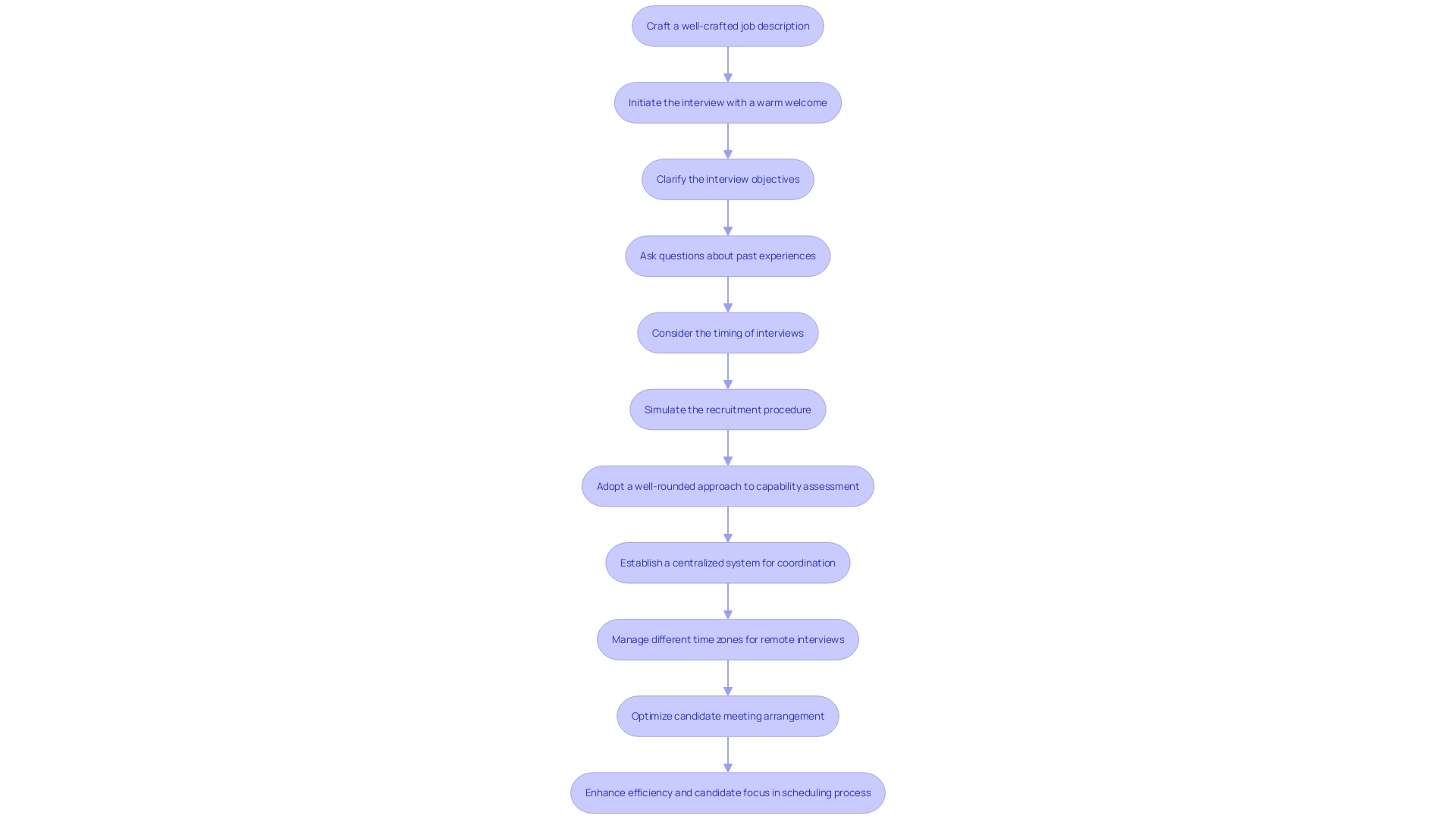Click the 'Consider the timing of interviews' node
Screen dimensions: 1456x819
pos(728,332)
